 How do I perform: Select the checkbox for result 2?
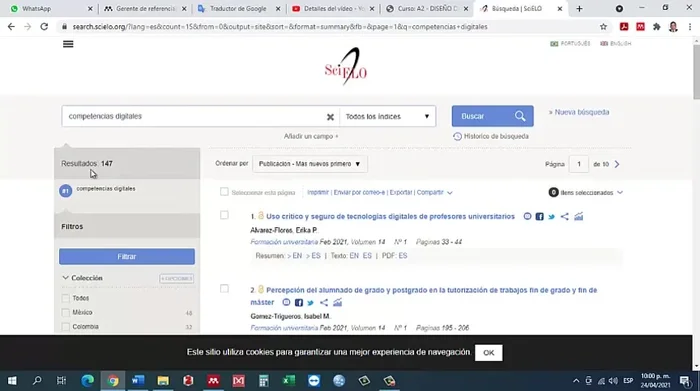(224, 288)
